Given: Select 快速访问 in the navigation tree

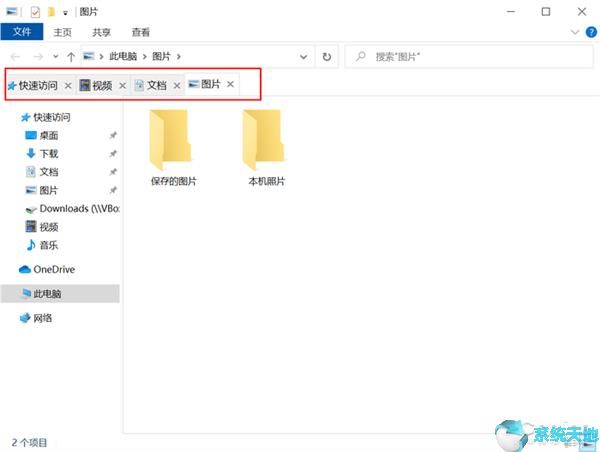Looking at the screenshot, I should click(46, 117).
